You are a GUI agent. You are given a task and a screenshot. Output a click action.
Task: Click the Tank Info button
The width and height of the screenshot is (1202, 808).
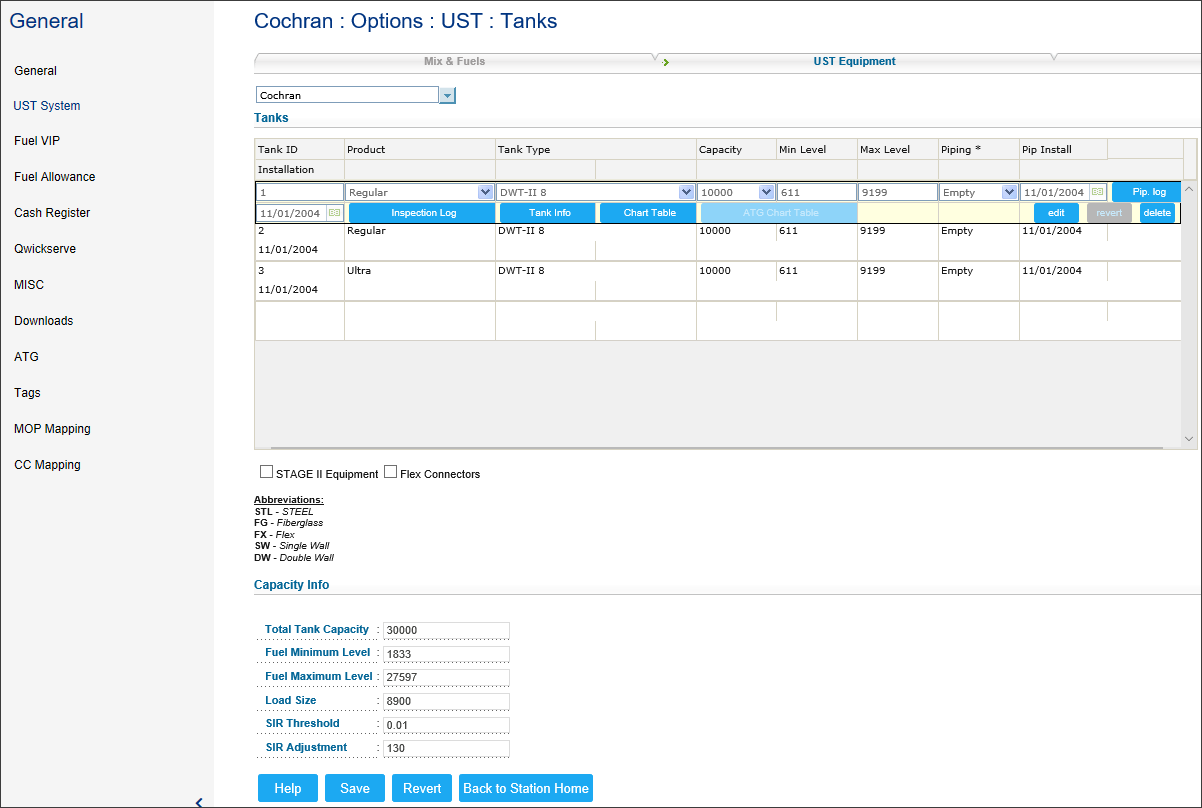tap(550, 213)
